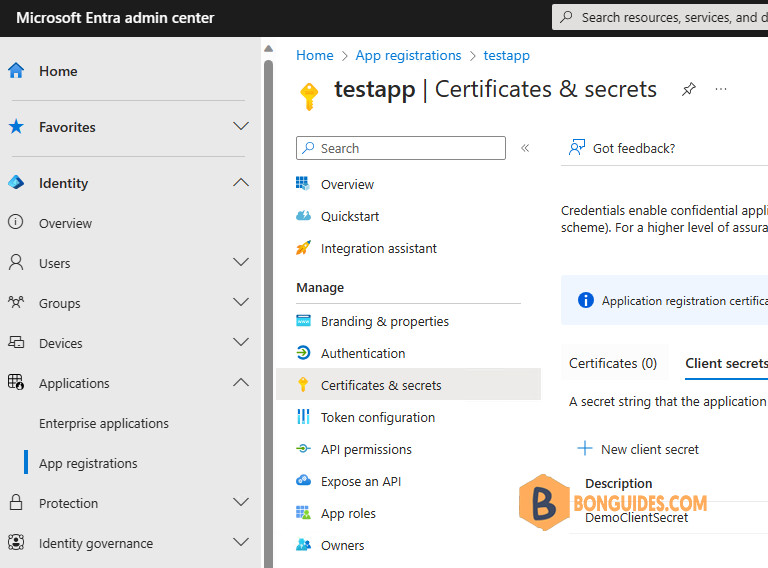The image size is (768, 568).
Task: Open Owners menu item text
Action: coord(342,545)
